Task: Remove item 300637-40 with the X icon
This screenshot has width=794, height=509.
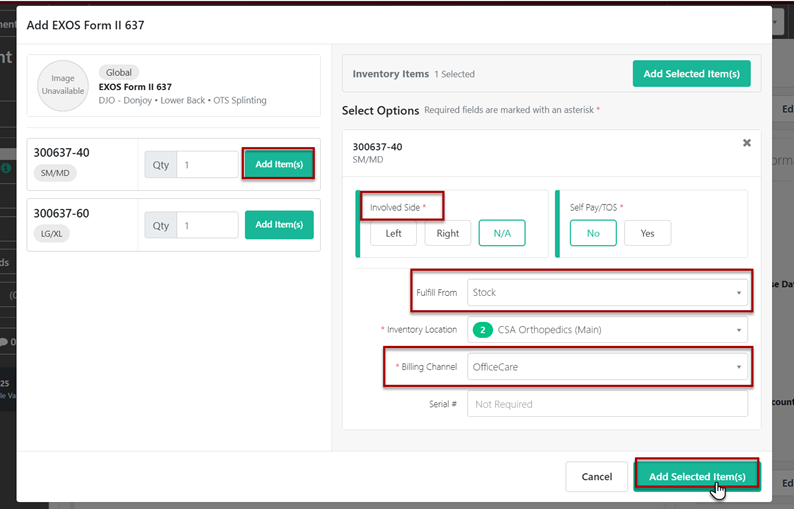Action: (746, 143)
